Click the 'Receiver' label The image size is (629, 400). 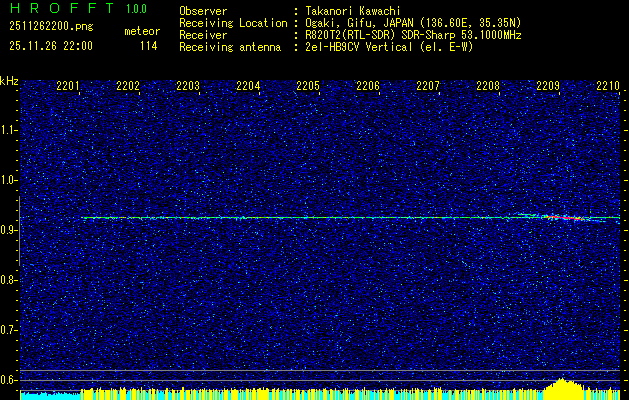tap(203, 35)
